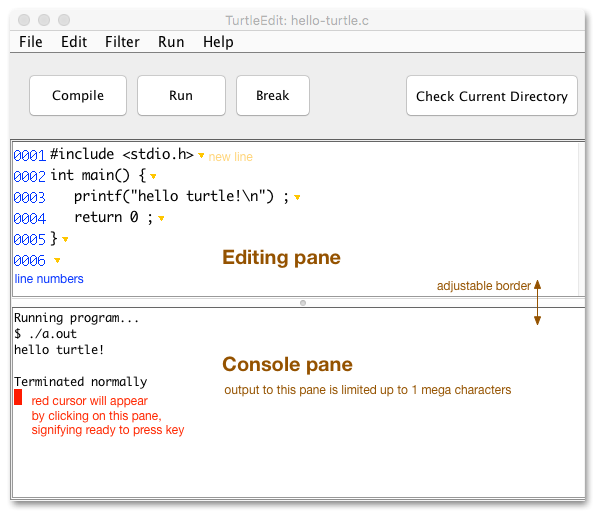The height and width of the screenshot is (511, 594).
Task: Click the red close window button
Action: pos(24,20)
